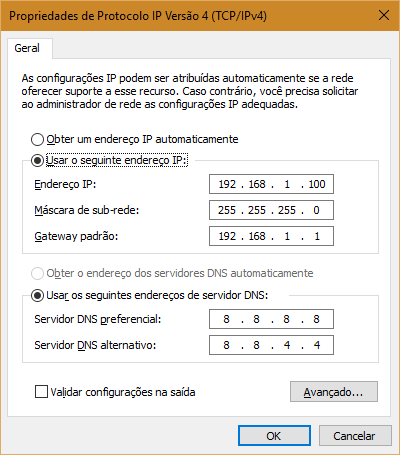Close the TCP/IPv4 properties dialog
The width and height of the screenshot is (400, 455).
tap(384, 15)
